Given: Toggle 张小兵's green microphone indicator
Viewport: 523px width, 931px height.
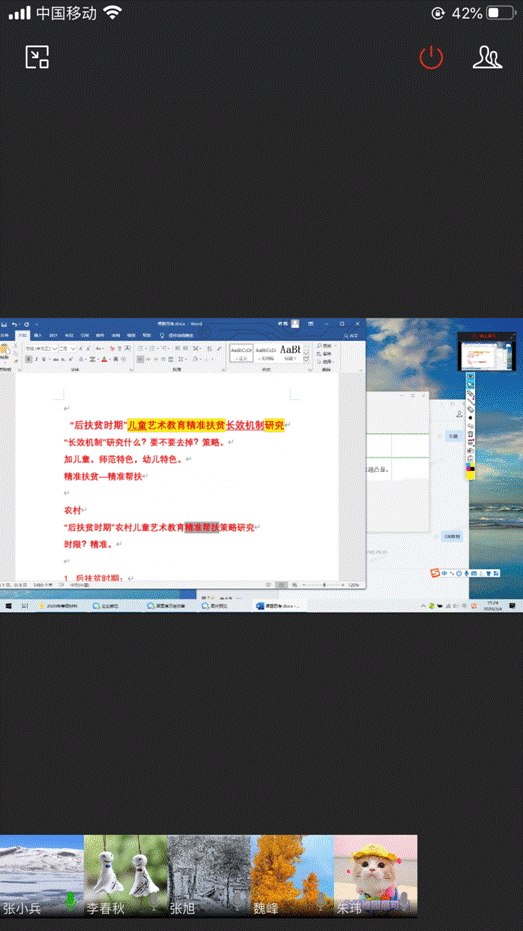Looking at the screenshot, I should [71, 901].
